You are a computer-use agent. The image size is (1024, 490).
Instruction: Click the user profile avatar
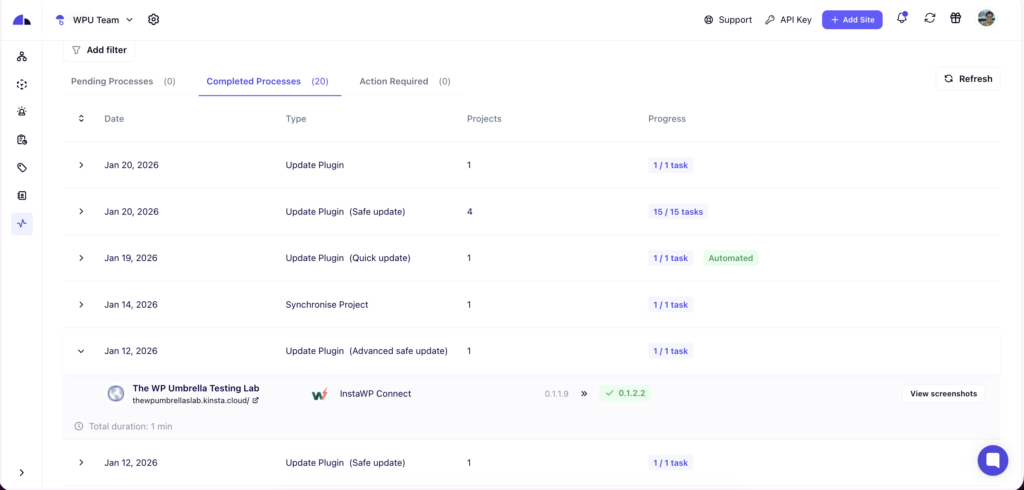(986, 19)
